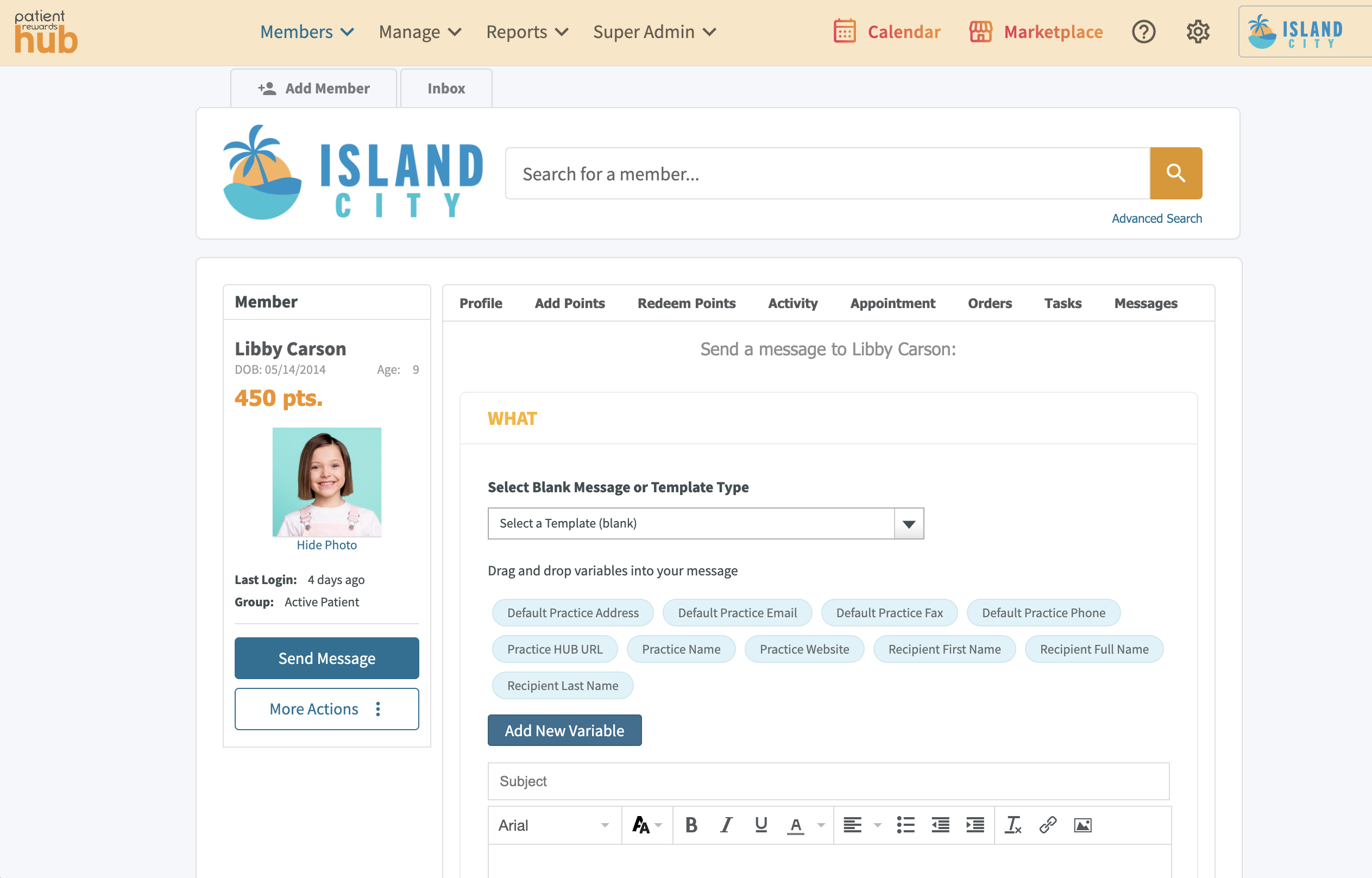The width and height of the screenshot is (1372, 878).
Task: Open settings gear icon
Action: pos(1198,32)
